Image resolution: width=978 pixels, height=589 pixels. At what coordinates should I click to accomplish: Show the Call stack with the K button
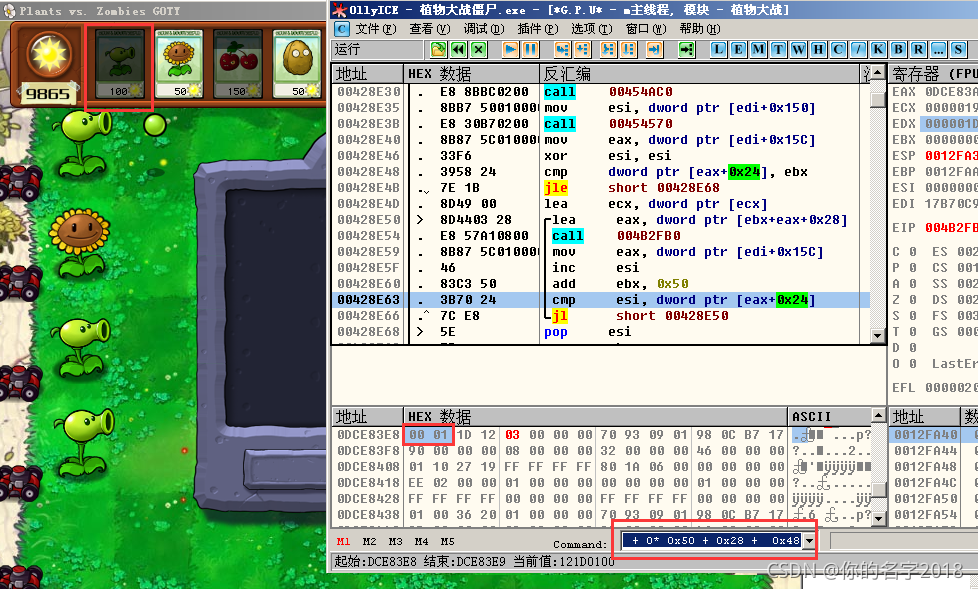[x=878, y=49]
